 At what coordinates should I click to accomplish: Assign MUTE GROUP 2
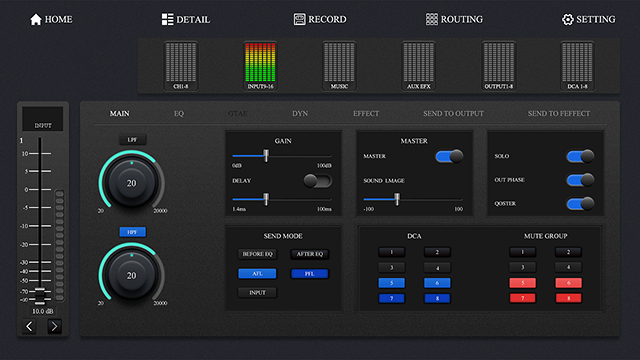(x=568, y=252)
